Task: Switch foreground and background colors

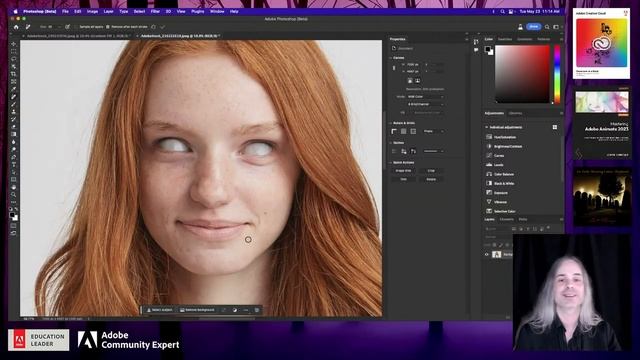Action: click(x=16, y=209)
